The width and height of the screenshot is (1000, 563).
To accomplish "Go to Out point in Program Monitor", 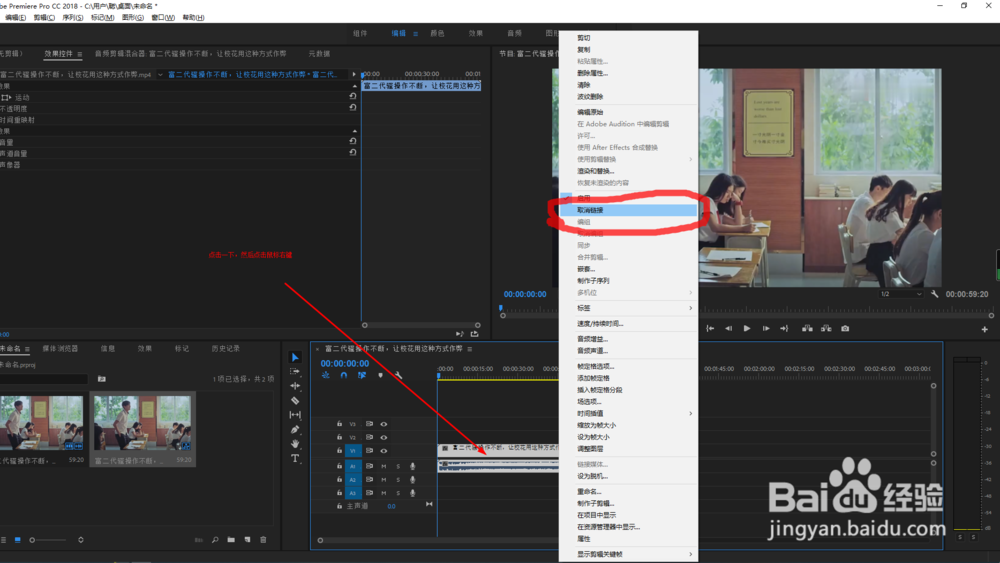I will click(784, 328).
